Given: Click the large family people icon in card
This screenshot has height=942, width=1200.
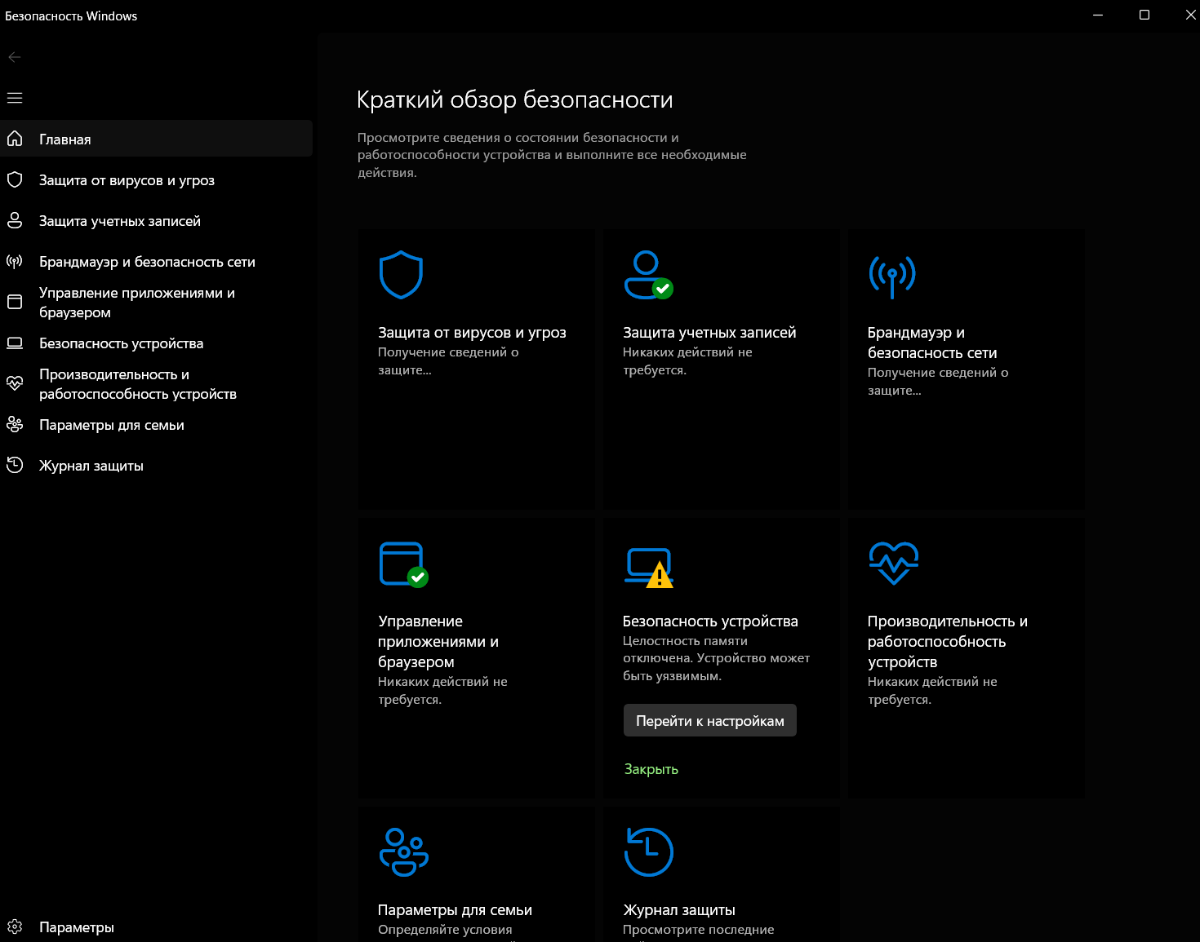Looking at the screenshot, I should (404, 853).
